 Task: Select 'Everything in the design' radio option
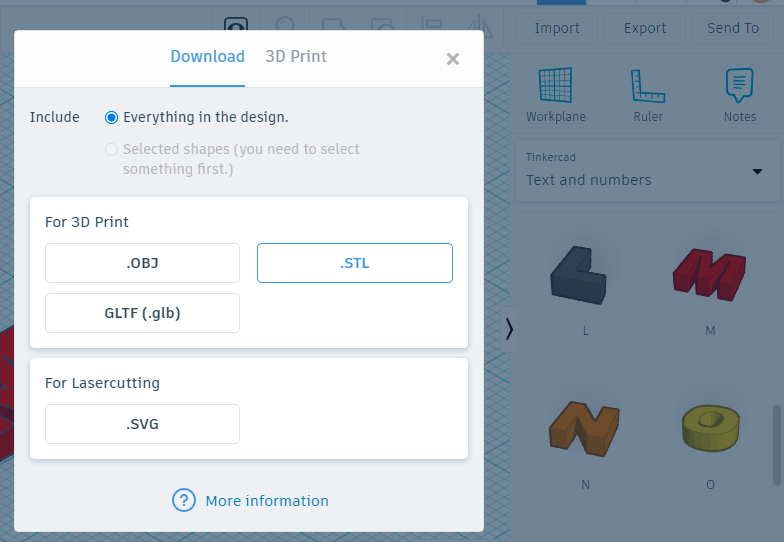pos(112,117)
